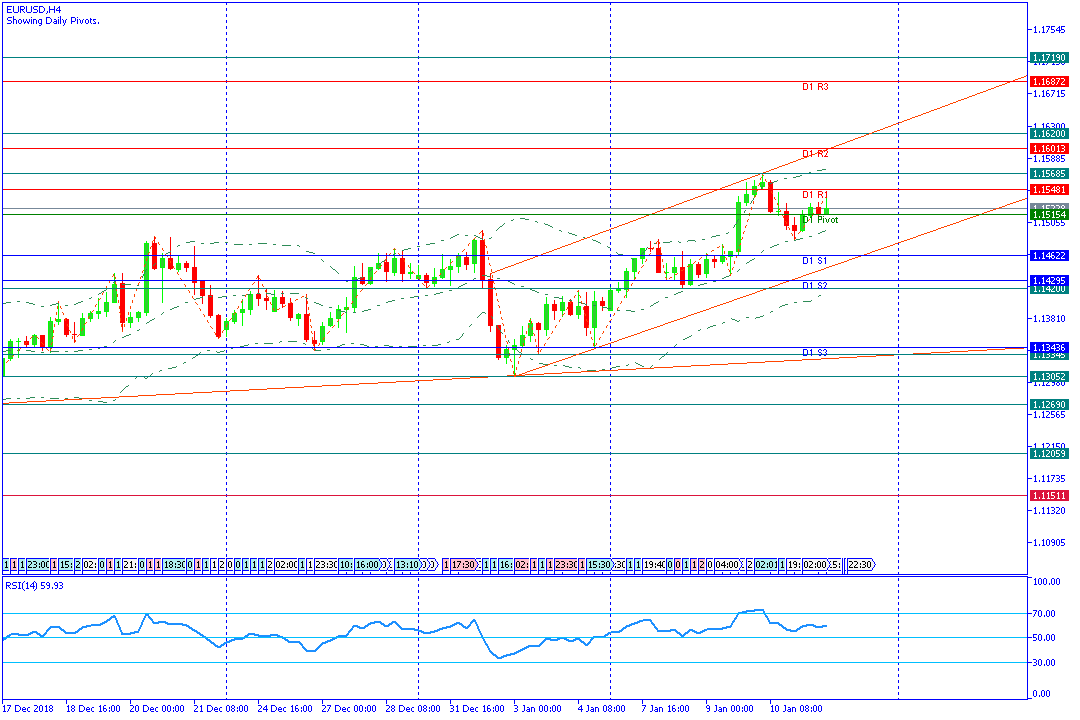Select the red 1.16013 price tag

coord(1049,149)
